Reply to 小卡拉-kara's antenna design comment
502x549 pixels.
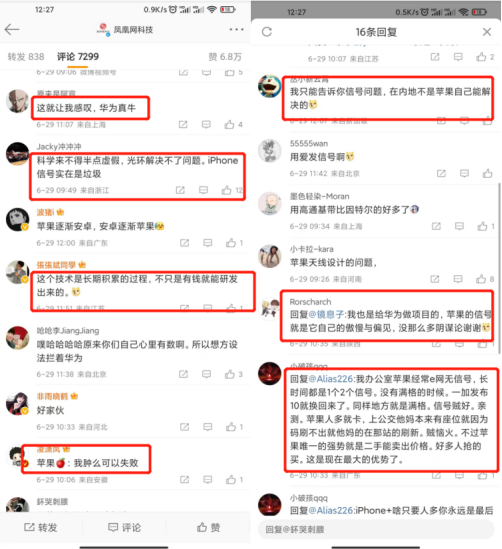[458, 279]
